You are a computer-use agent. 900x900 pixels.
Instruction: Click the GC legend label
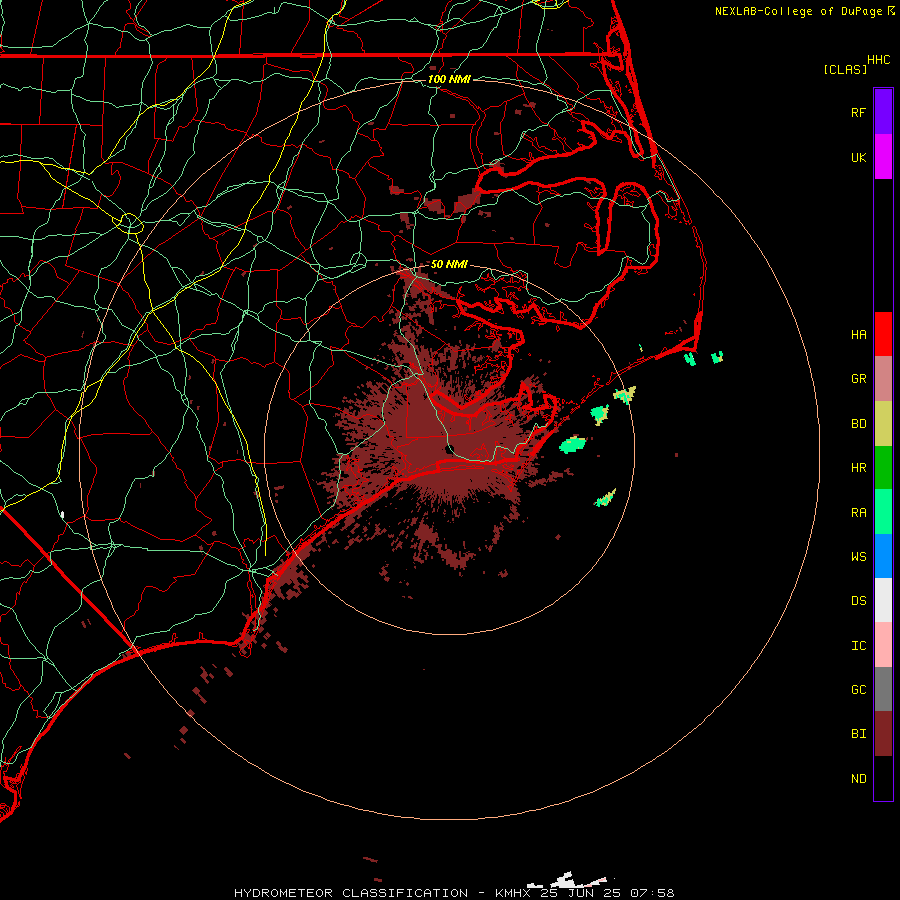858,689
